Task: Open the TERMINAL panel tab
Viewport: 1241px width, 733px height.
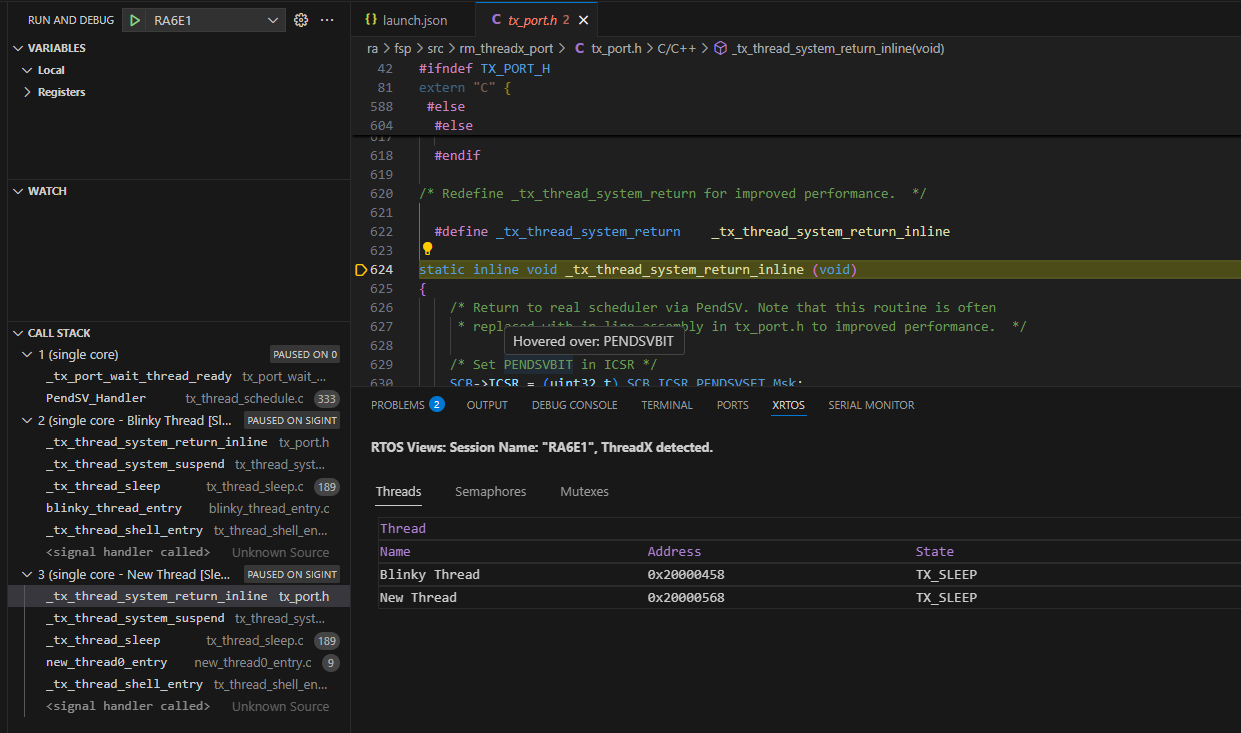Action: tap(667, 405)
